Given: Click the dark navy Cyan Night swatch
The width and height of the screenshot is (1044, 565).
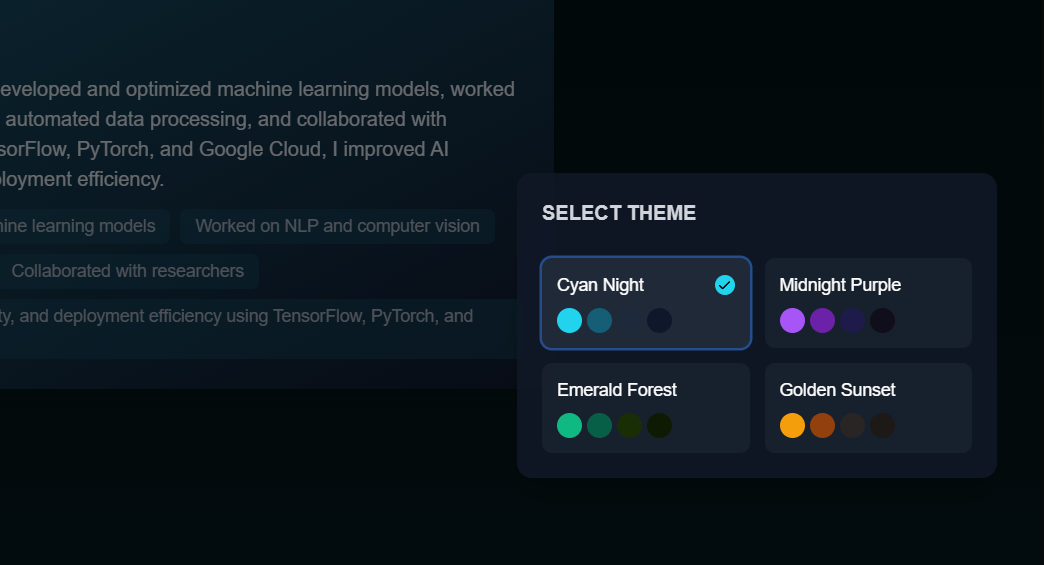Looking at the screenshot, I should click(x=659, y=320).
